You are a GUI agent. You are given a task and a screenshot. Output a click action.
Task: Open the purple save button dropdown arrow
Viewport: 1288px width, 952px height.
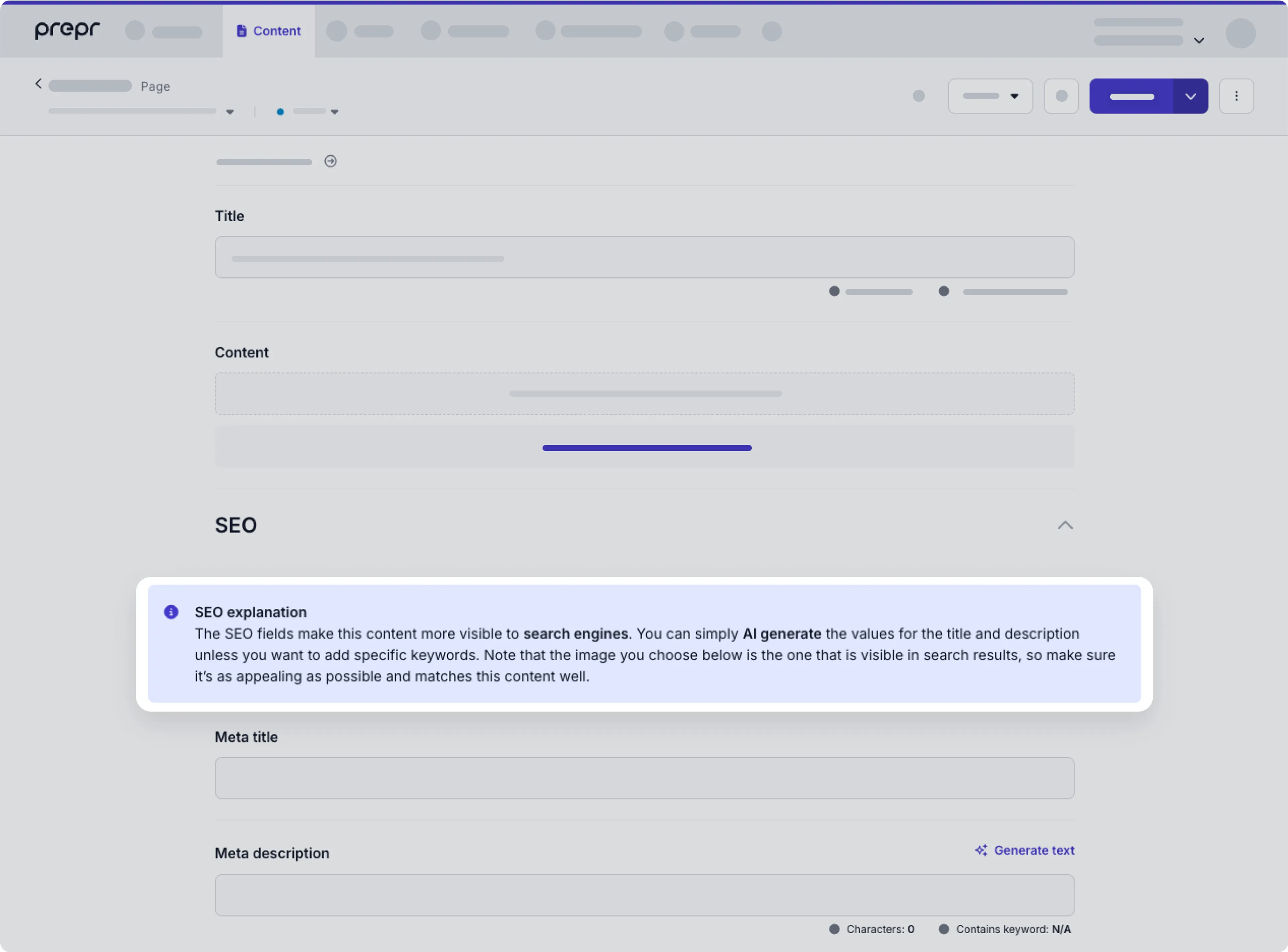1191,96
